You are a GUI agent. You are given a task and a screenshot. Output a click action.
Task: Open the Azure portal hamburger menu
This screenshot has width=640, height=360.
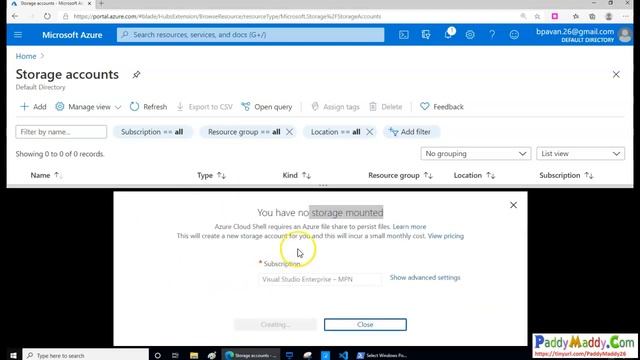pyautogui.click(x=18, y=35)
